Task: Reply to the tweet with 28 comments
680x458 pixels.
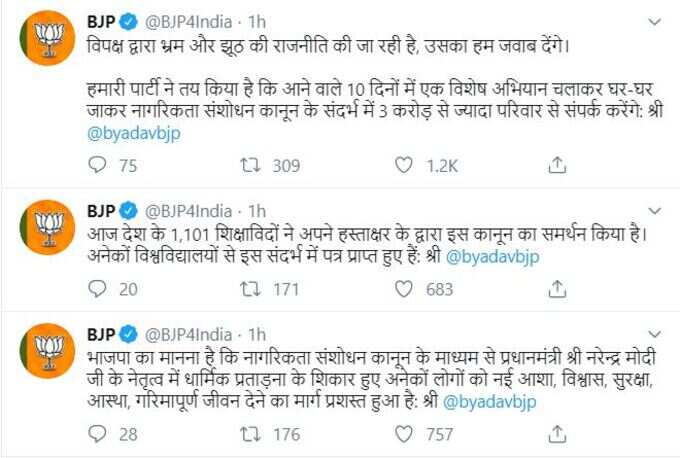Action: pos(97,434)
